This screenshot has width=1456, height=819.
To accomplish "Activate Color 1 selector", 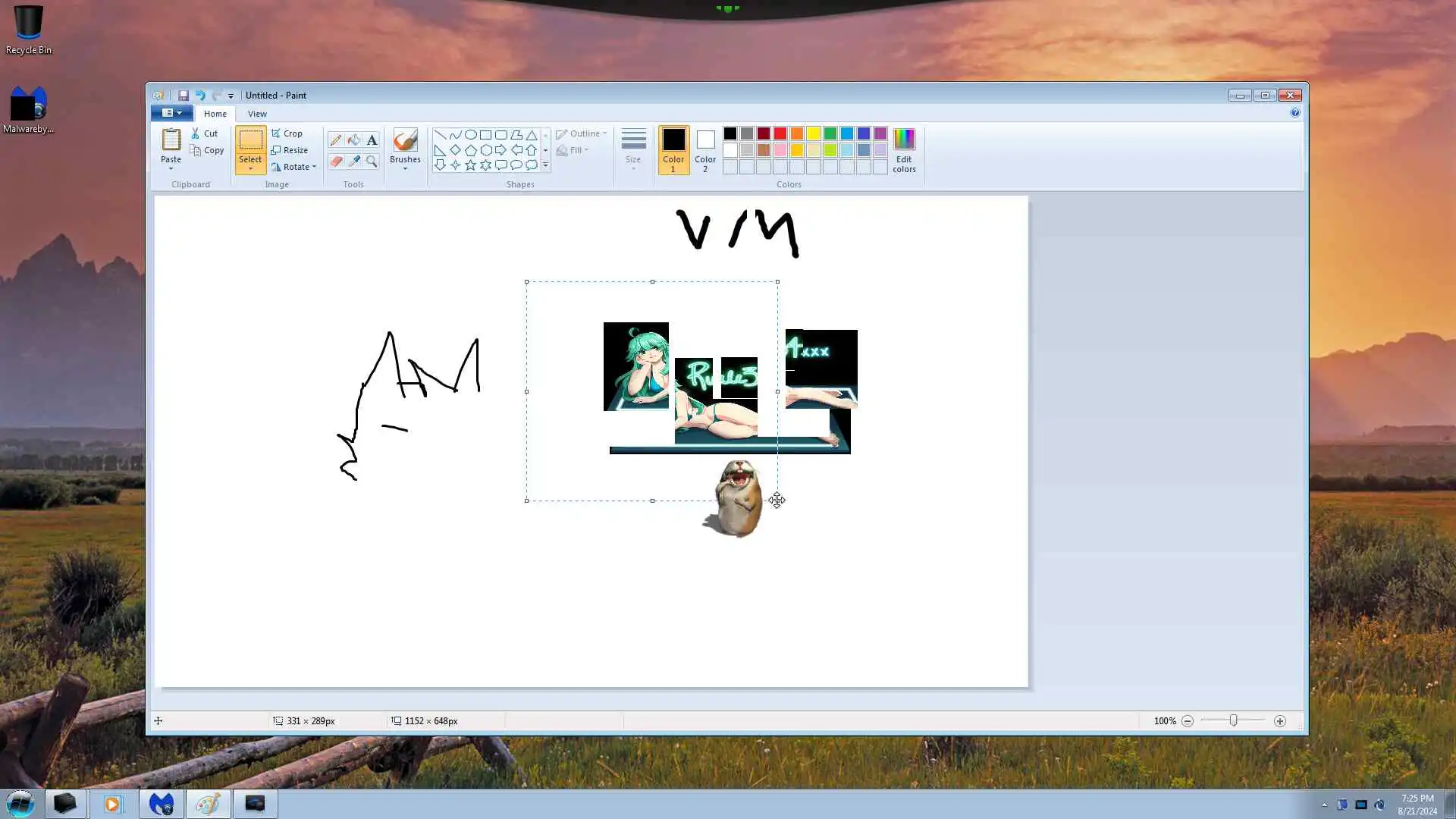I will coord(673,150).
